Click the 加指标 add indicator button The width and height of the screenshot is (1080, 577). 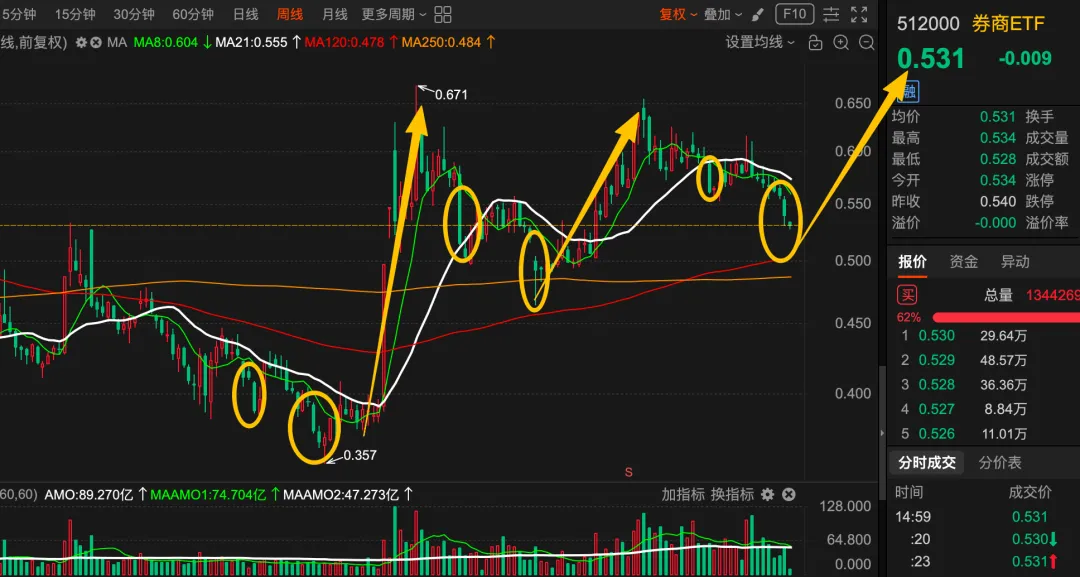click(x=683, y=494)
